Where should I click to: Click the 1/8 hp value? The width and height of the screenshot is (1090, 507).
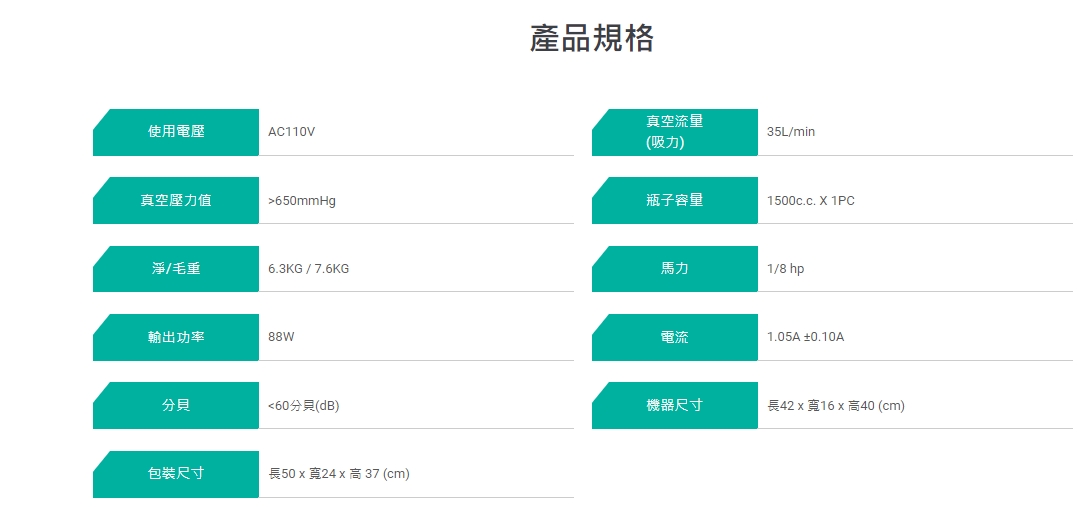tap(786, 268)
